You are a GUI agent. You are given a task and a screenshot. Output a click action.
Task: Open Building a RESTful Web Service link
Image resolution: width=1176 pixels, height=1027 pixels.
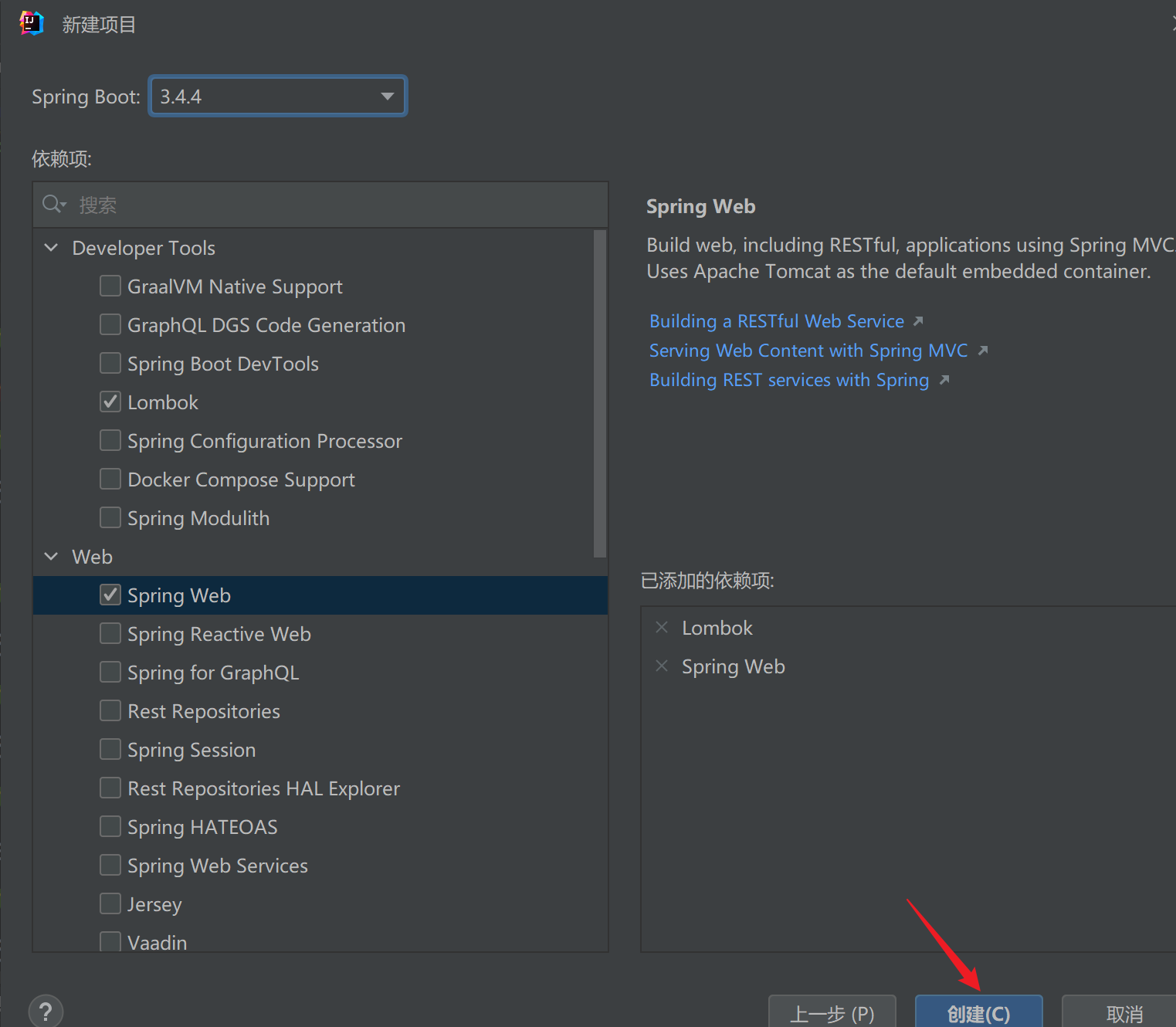point(777,321)
